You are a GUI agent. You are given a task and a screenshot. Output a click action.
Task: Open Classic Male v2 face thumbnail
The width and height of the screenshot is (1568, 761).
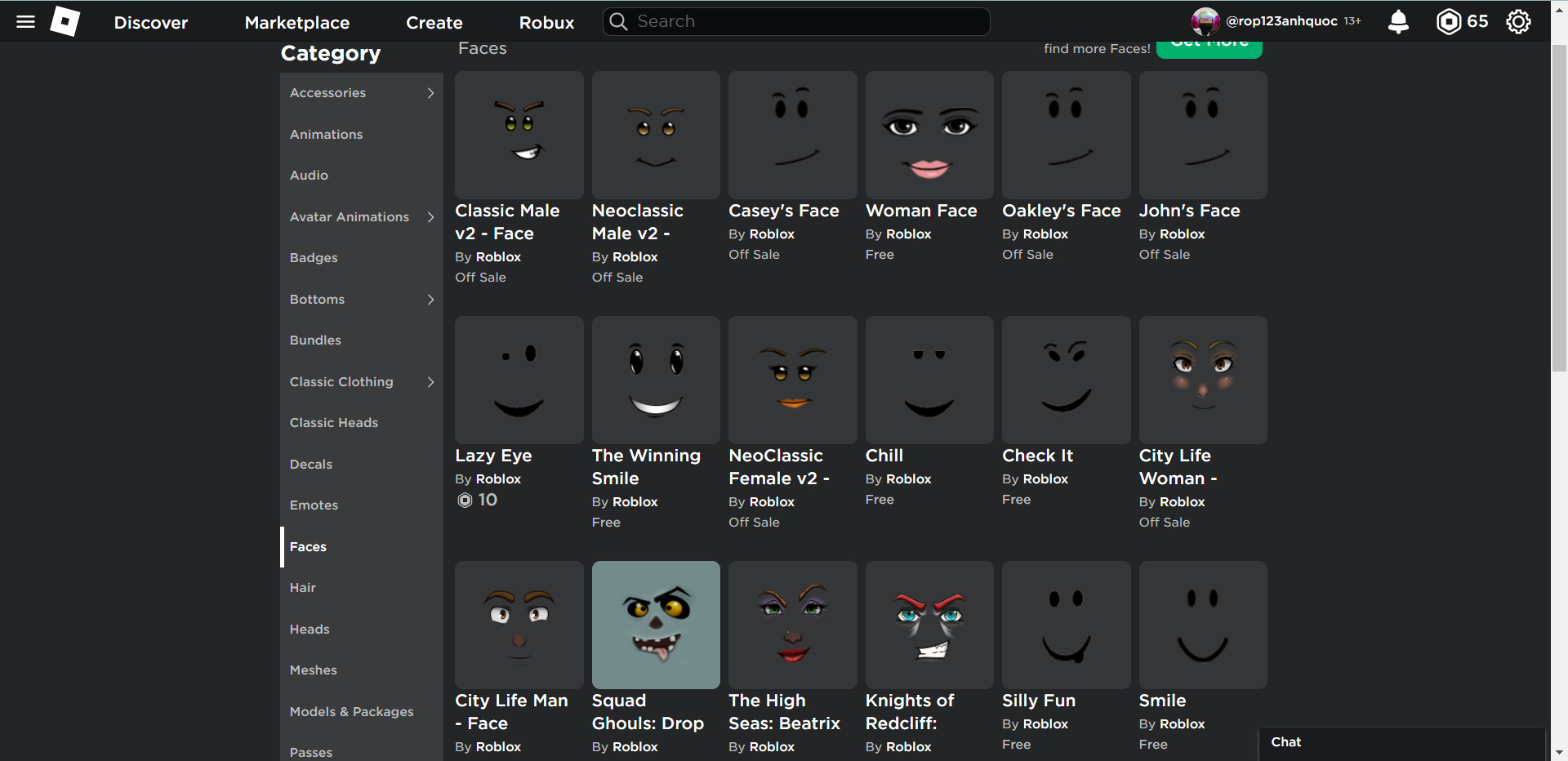click(x=519, y=135)
